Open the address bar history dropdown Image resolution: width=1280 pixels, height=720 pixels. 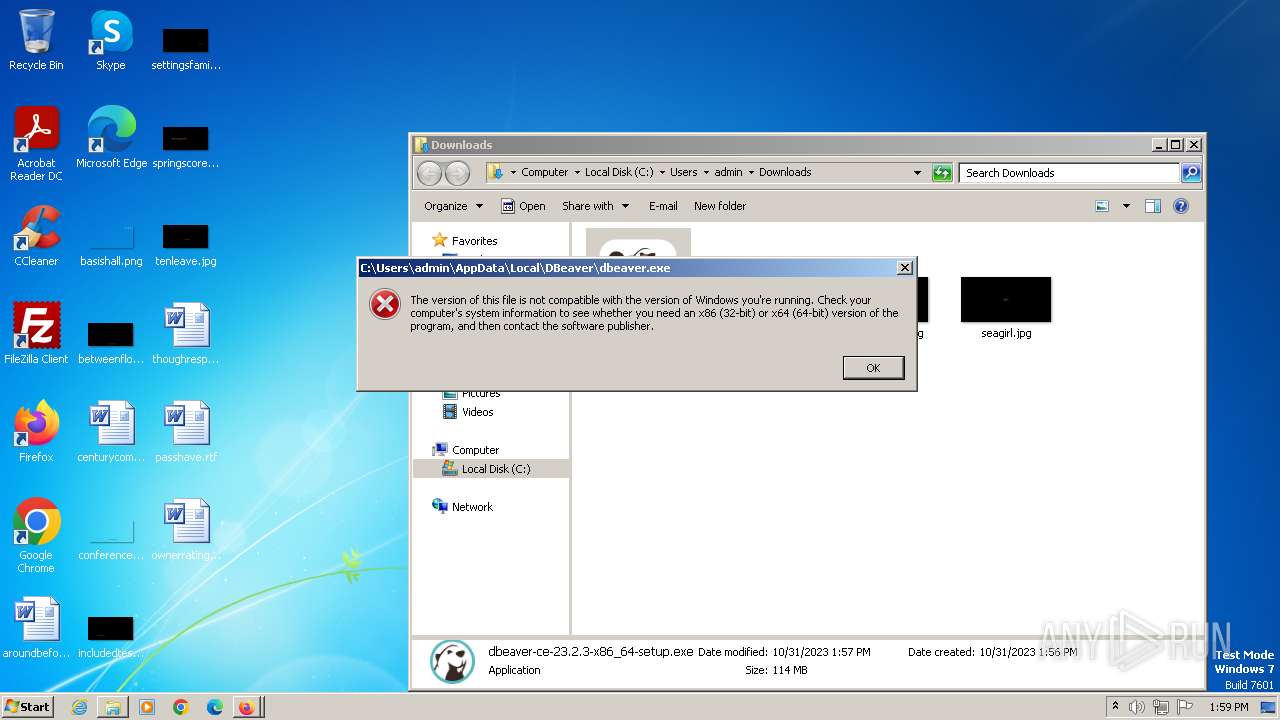[917, 173]
